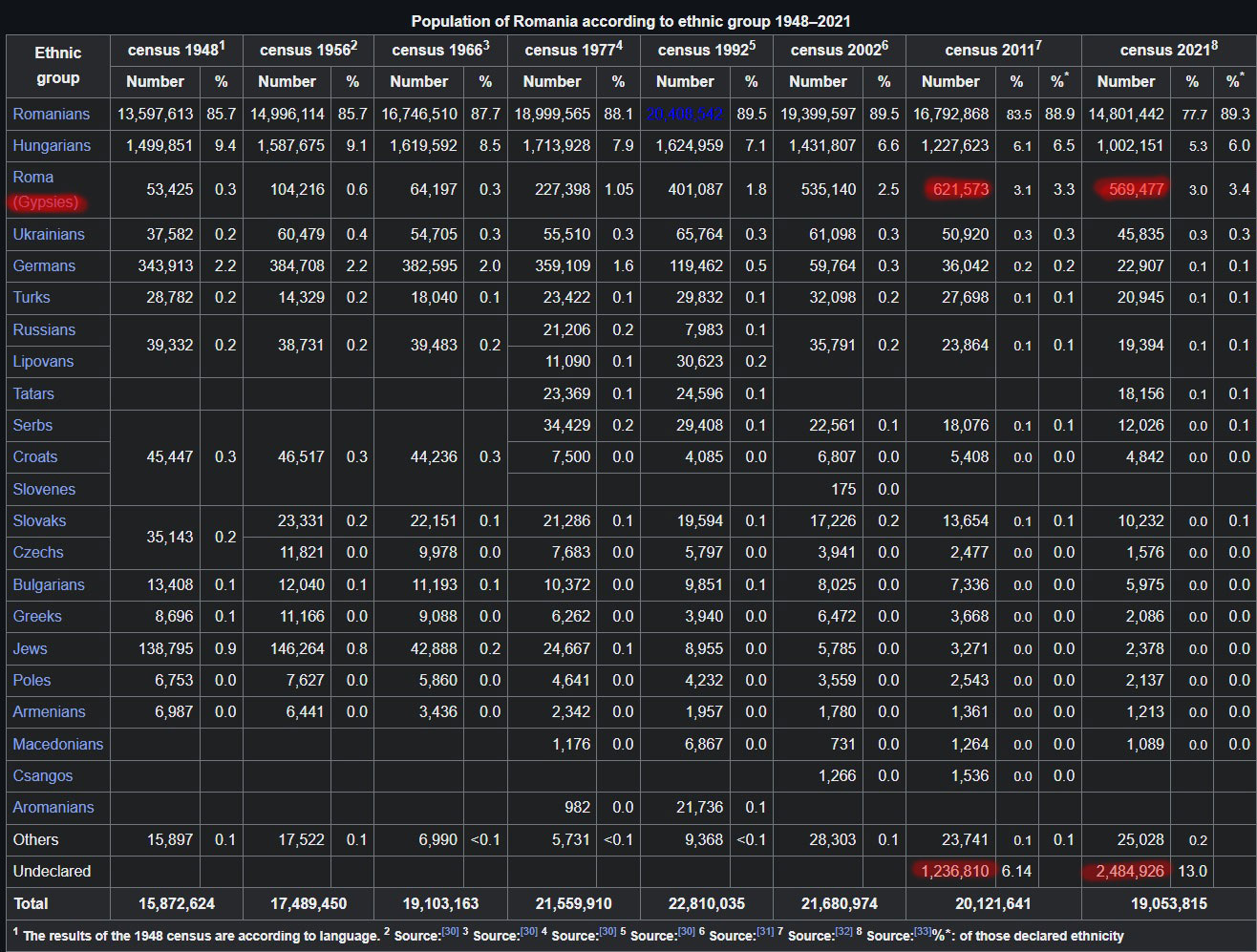The image size is (1257, 952).
Task: Open the Ukrainians link
Action: click(49, 234)
